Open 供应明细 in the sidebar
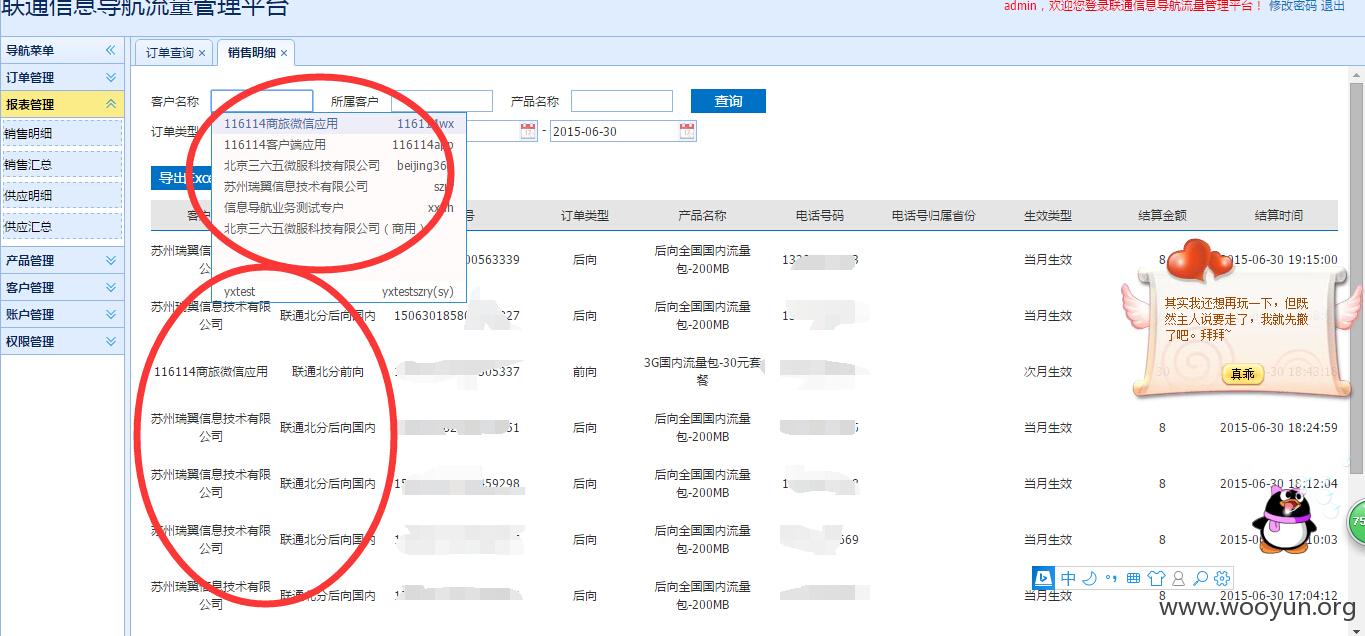 point(62,195)
